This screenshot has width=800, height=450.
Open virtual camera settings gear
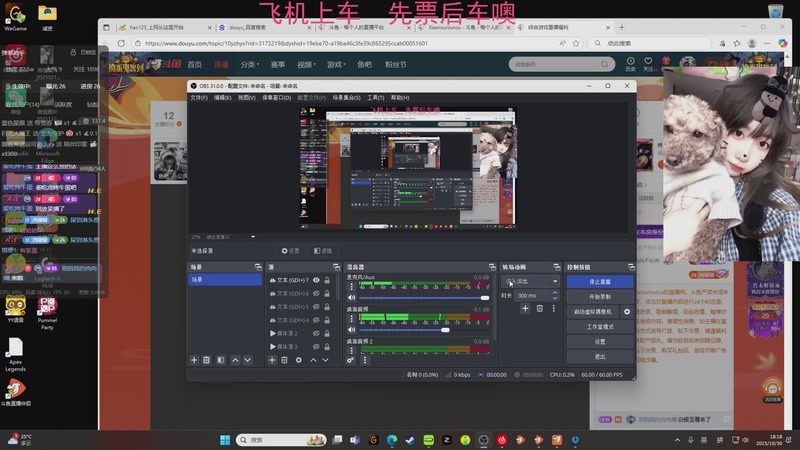[x=627, y=311]
